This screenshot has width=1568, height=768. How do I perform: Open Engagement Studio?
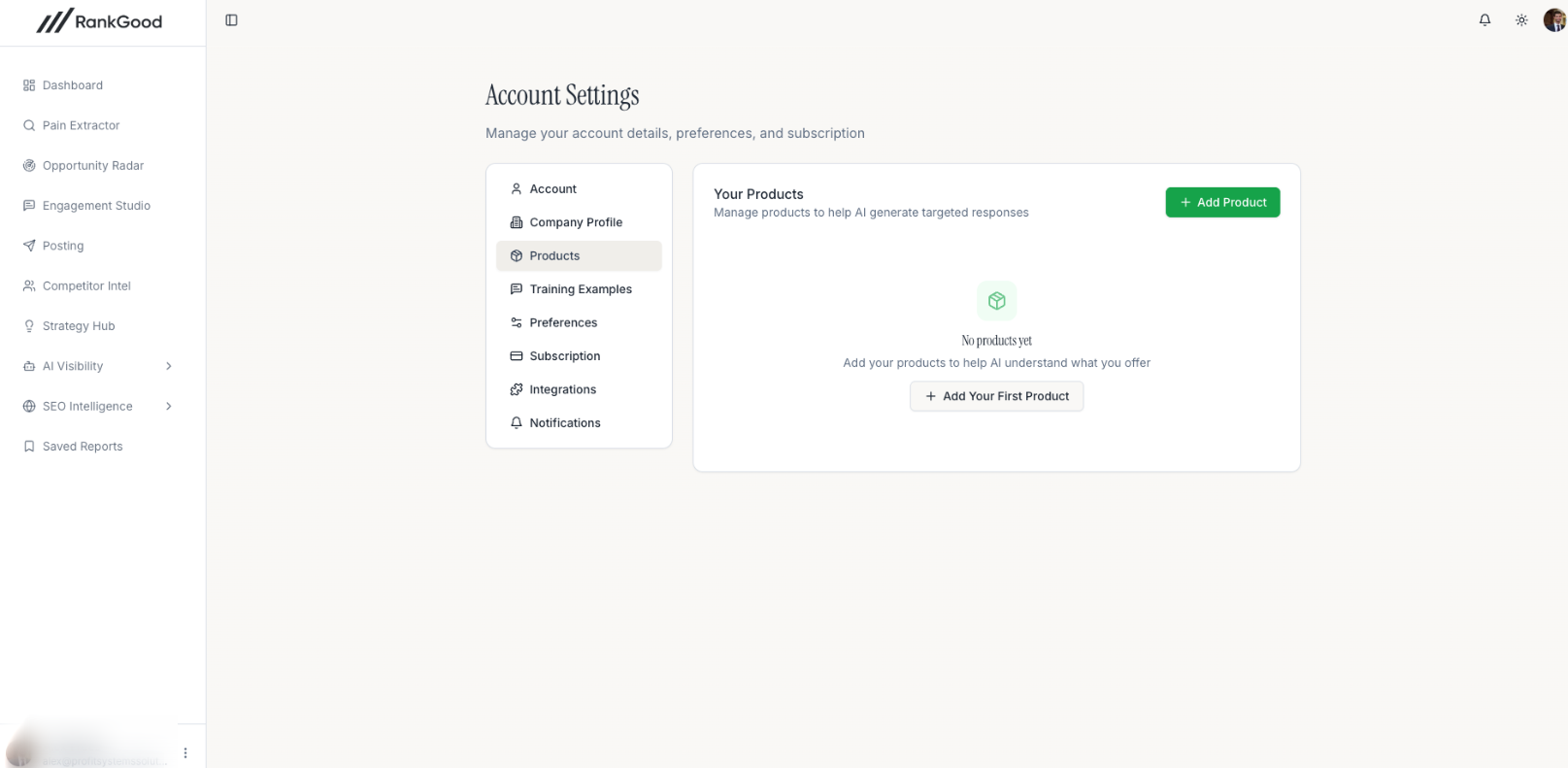pyautogui.click(x=96, y=206)
